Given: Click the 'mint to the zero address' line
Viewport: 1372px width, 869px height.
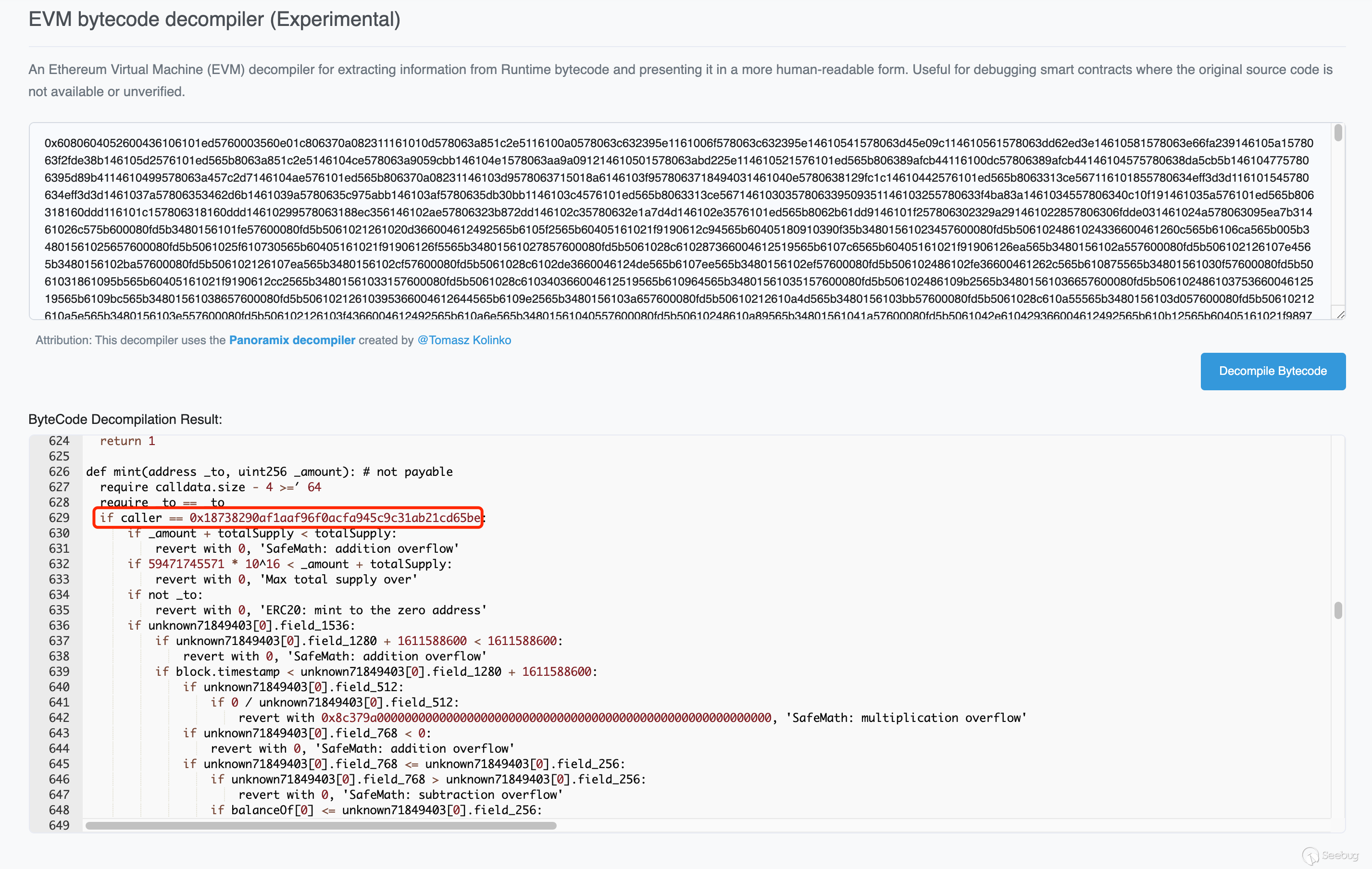Looking at the screenshot, I should click(321, 610).
